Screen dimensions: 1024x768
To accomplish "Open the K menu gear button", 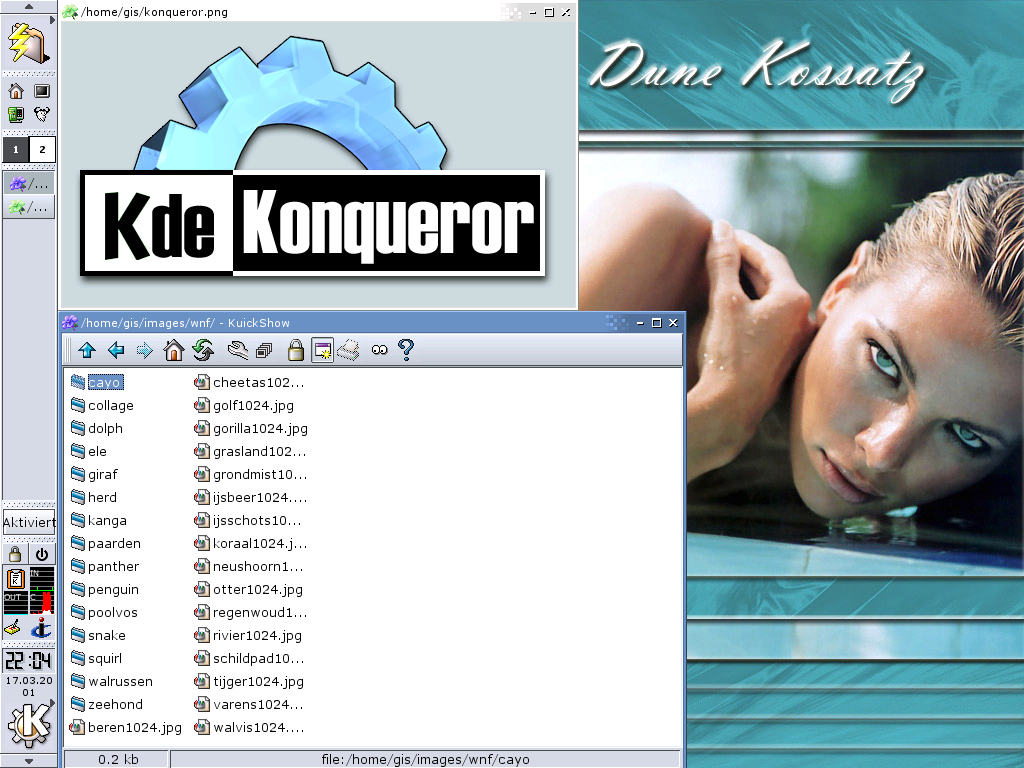I will pyautogui.click(x=28, y=724).
